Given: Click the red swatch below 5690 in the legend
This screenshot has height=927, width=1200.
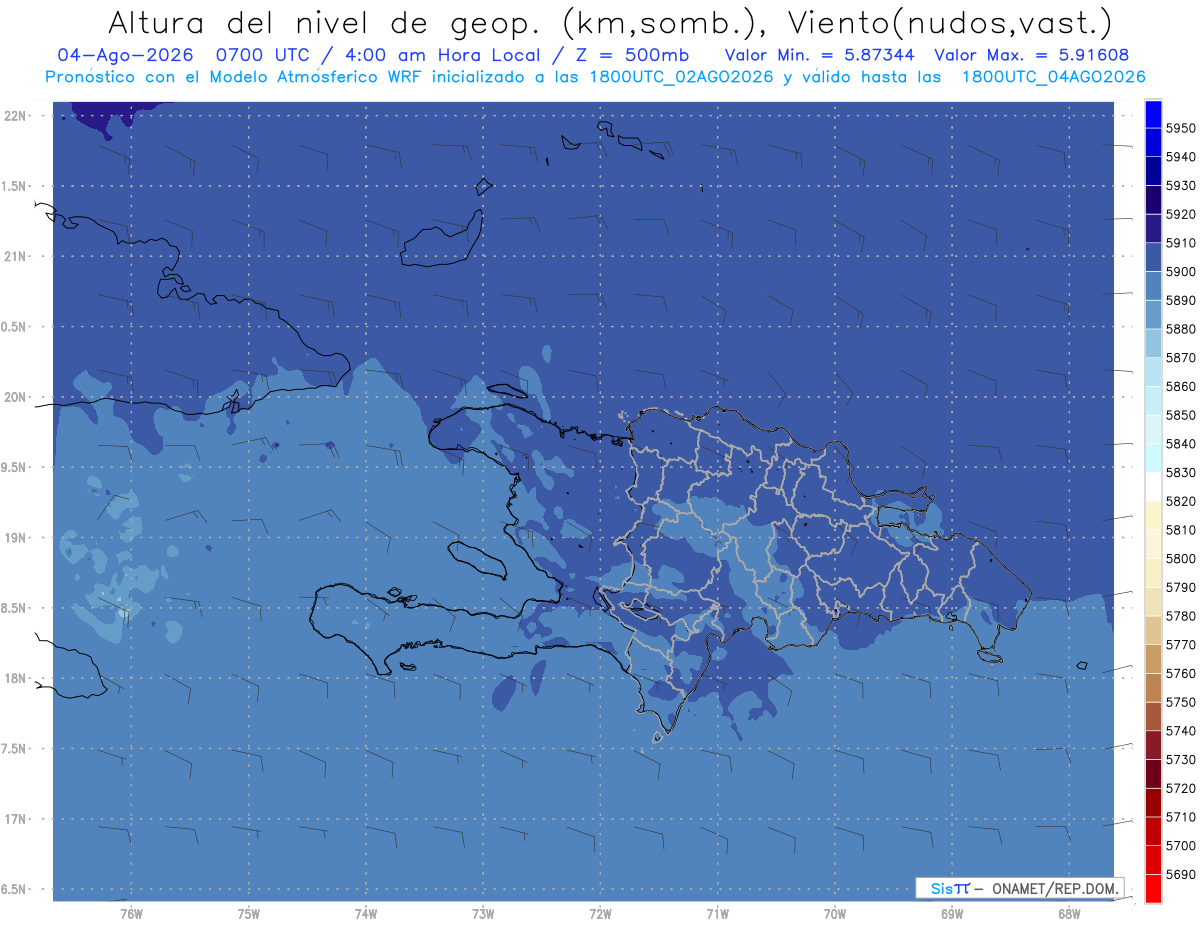Looking at the screenshot, I should [x=1153, y=888].
